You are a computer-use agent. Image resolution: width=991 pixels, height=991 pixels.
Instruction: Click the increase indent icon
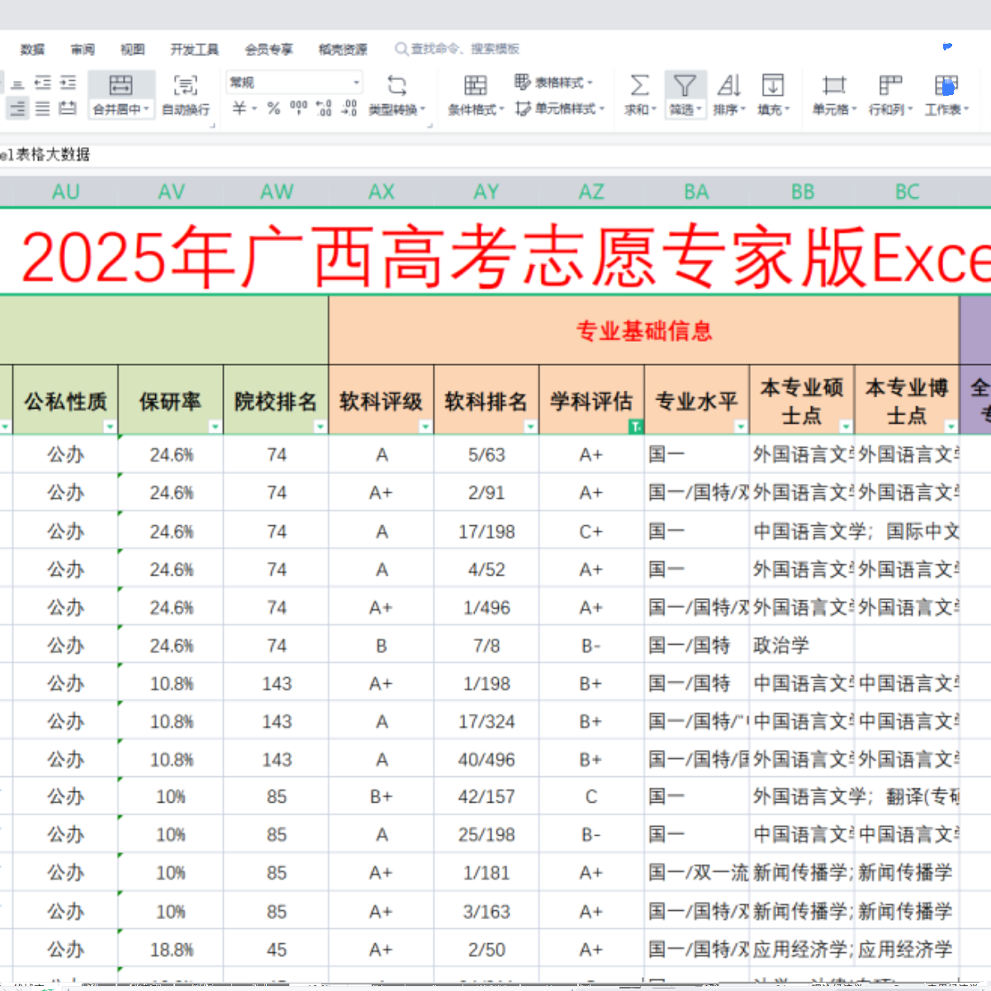68,83
